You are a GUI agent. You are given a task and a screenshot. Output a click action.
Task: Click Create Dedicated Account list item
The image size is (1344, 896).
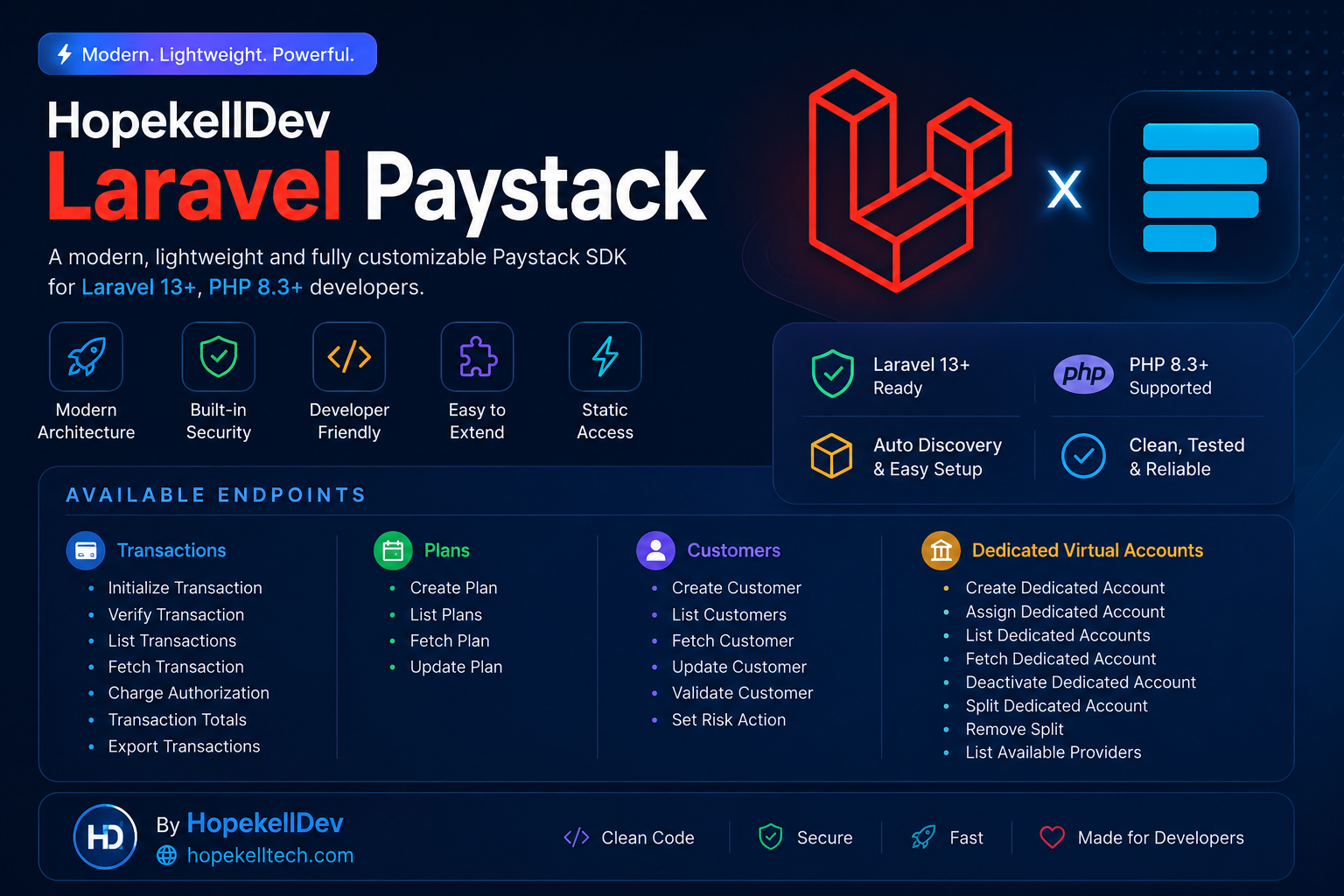[x=1065, y=588]
